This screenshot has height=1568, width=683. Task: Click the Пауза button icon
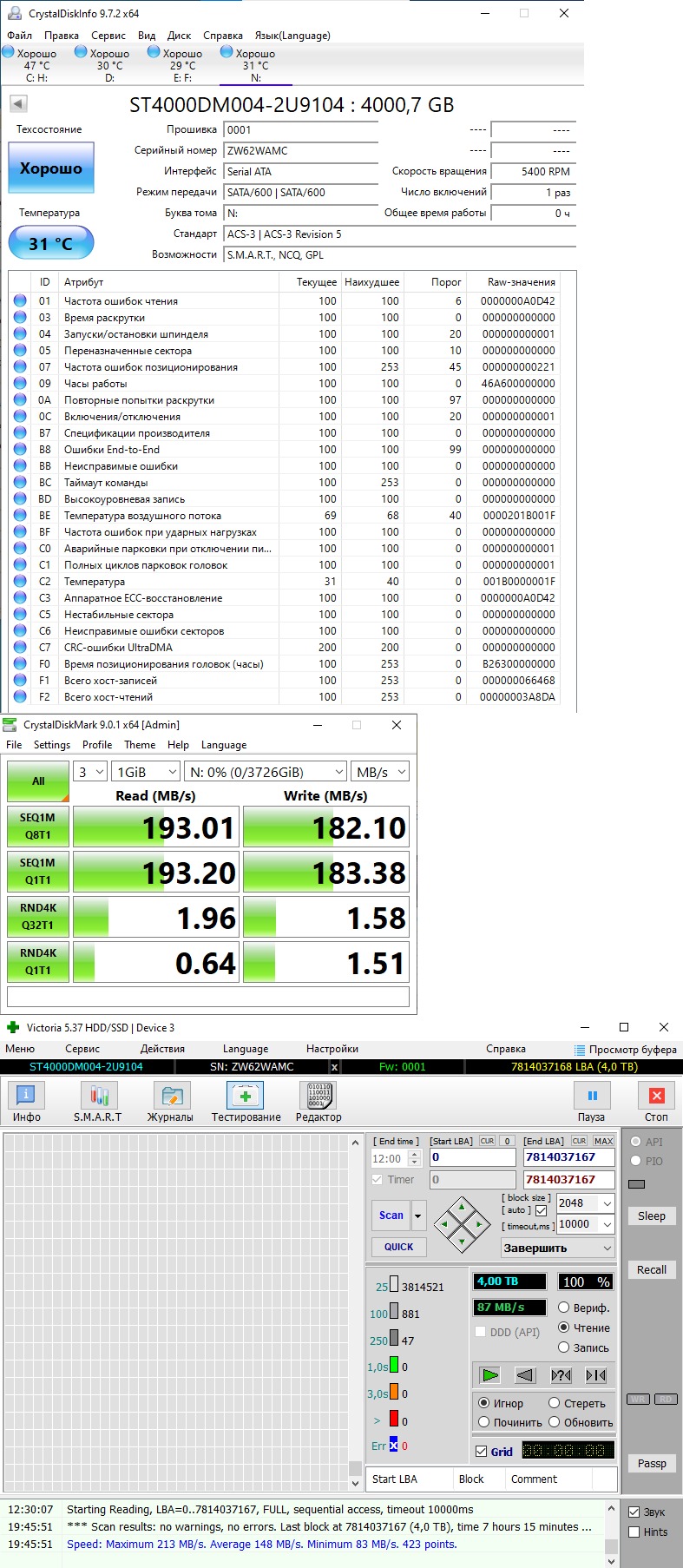592,1096
